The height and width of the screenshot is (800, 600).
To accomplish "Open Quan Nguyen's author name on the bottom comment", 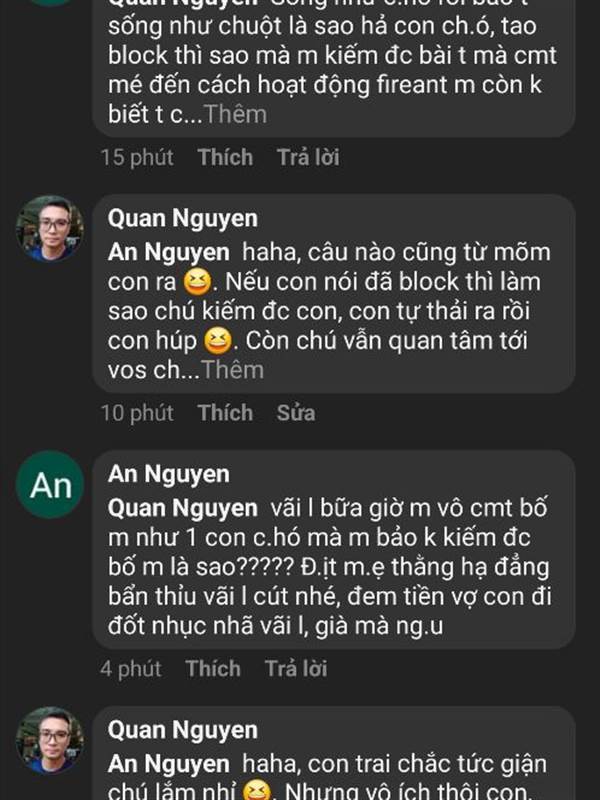I will (x=183, y=730).
